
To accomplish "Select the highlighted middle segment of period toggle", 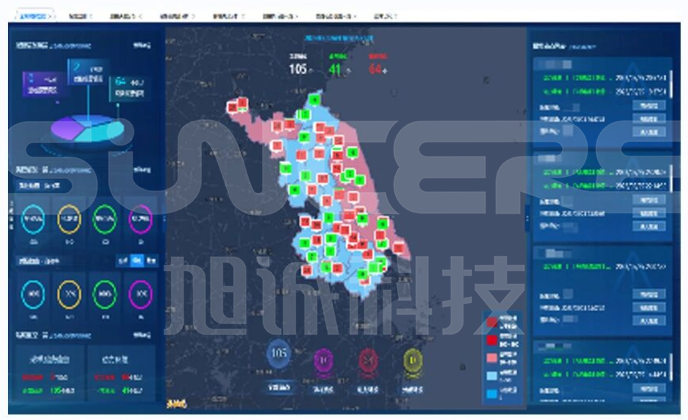I will coord(137,261).
